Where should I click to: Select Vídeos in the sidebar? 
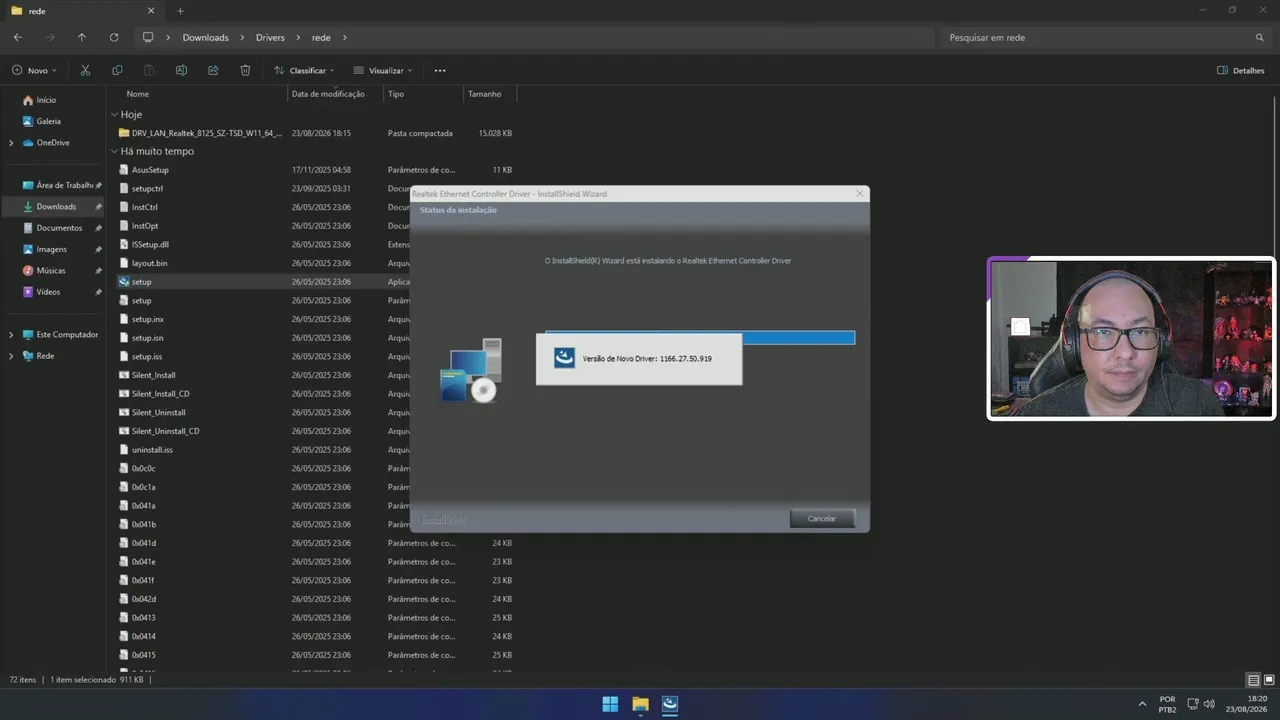[x=48, y=292]
